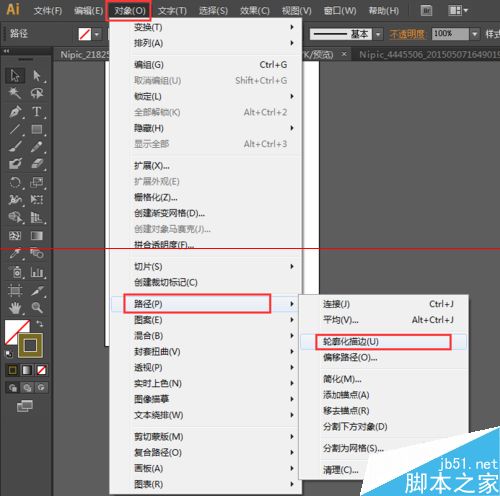Reset default fill and stroke icon

point(9,353)
